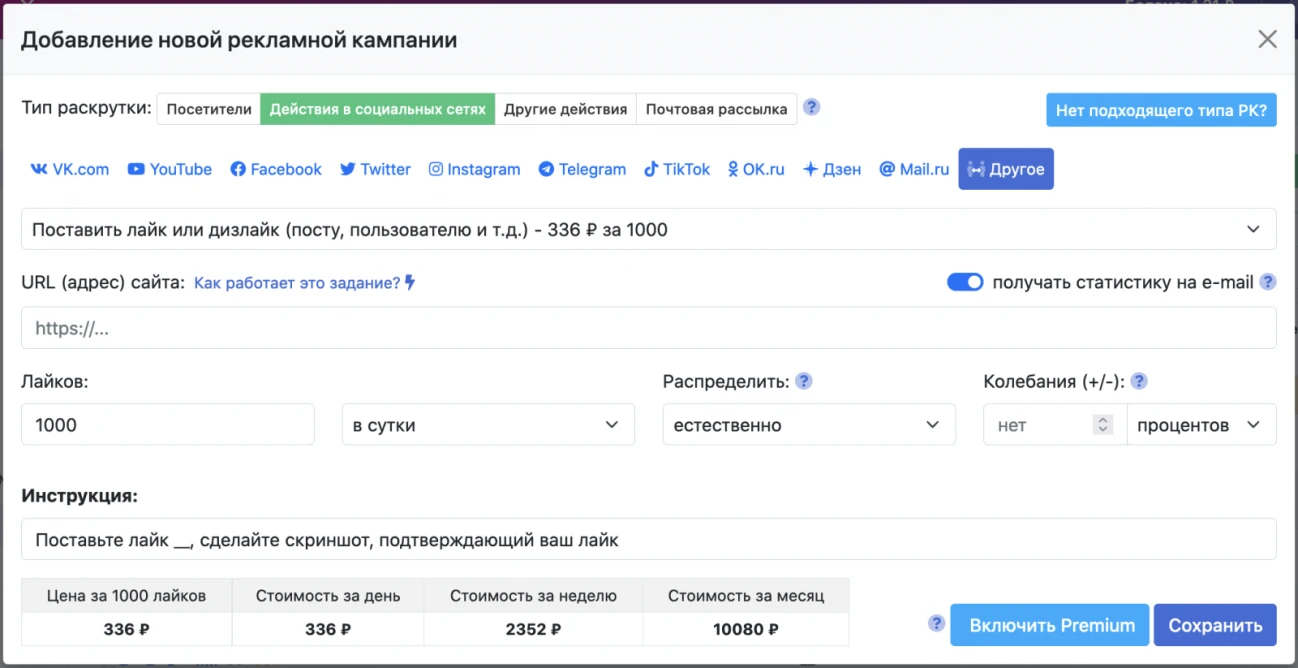
Task: Click the help icon left of Включить Premium
Action: point(936,624)
